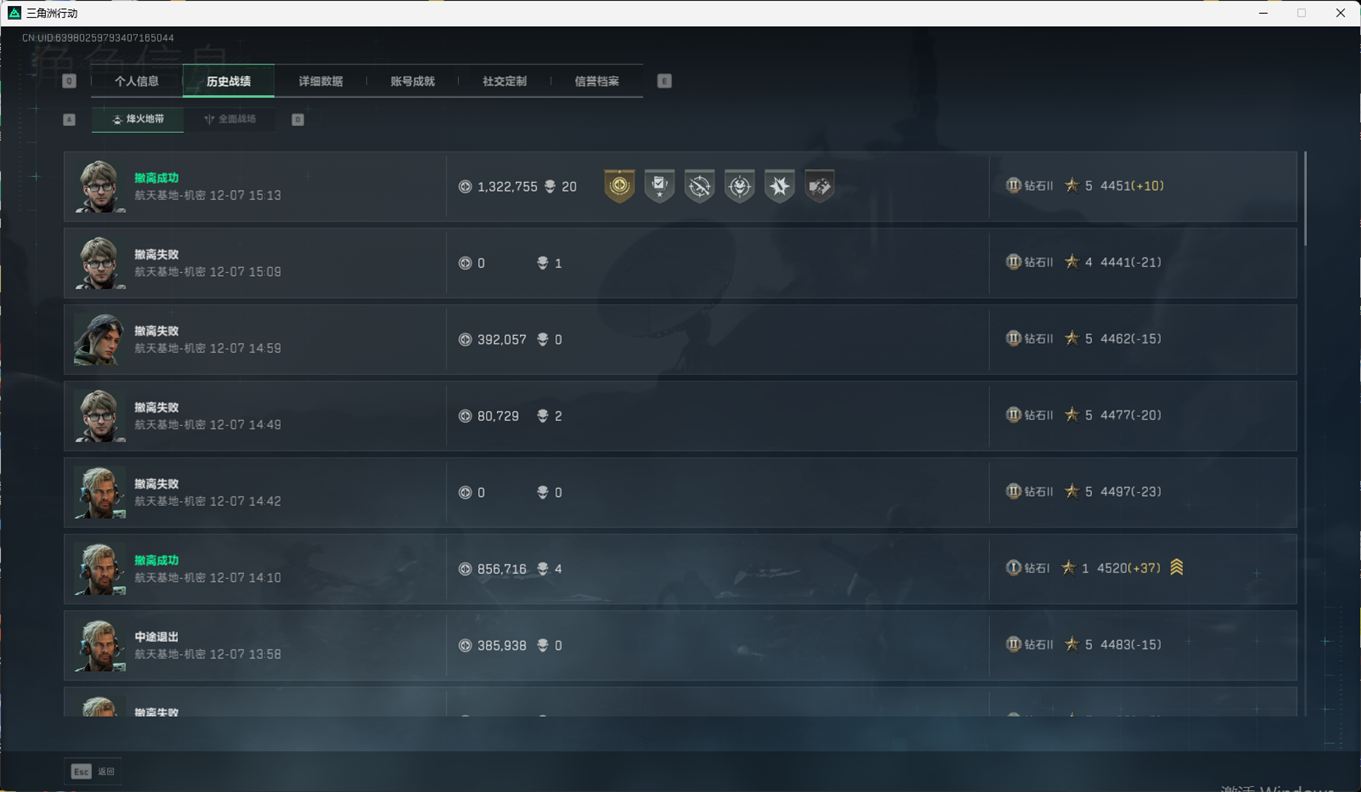Click the Diamond I rank emblem
Screen dimensions: 1361x792
pyautogui.click(x=1013, y=568)
